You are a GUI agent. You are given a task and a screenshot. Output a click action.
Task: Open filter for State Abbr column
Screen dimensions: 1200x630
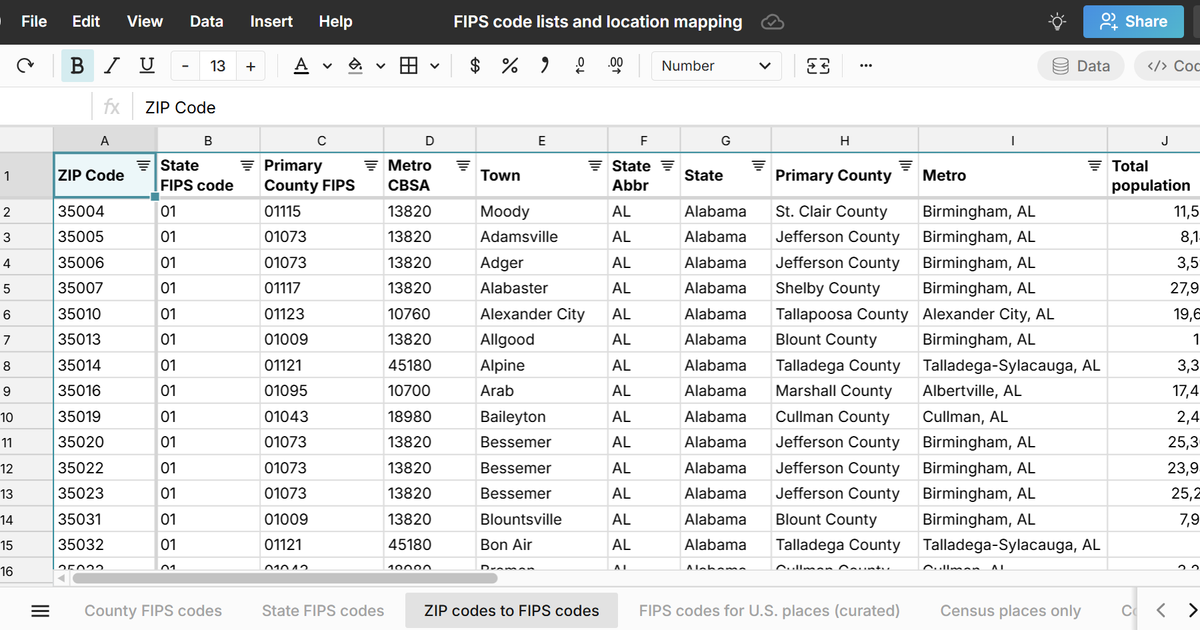667,165
